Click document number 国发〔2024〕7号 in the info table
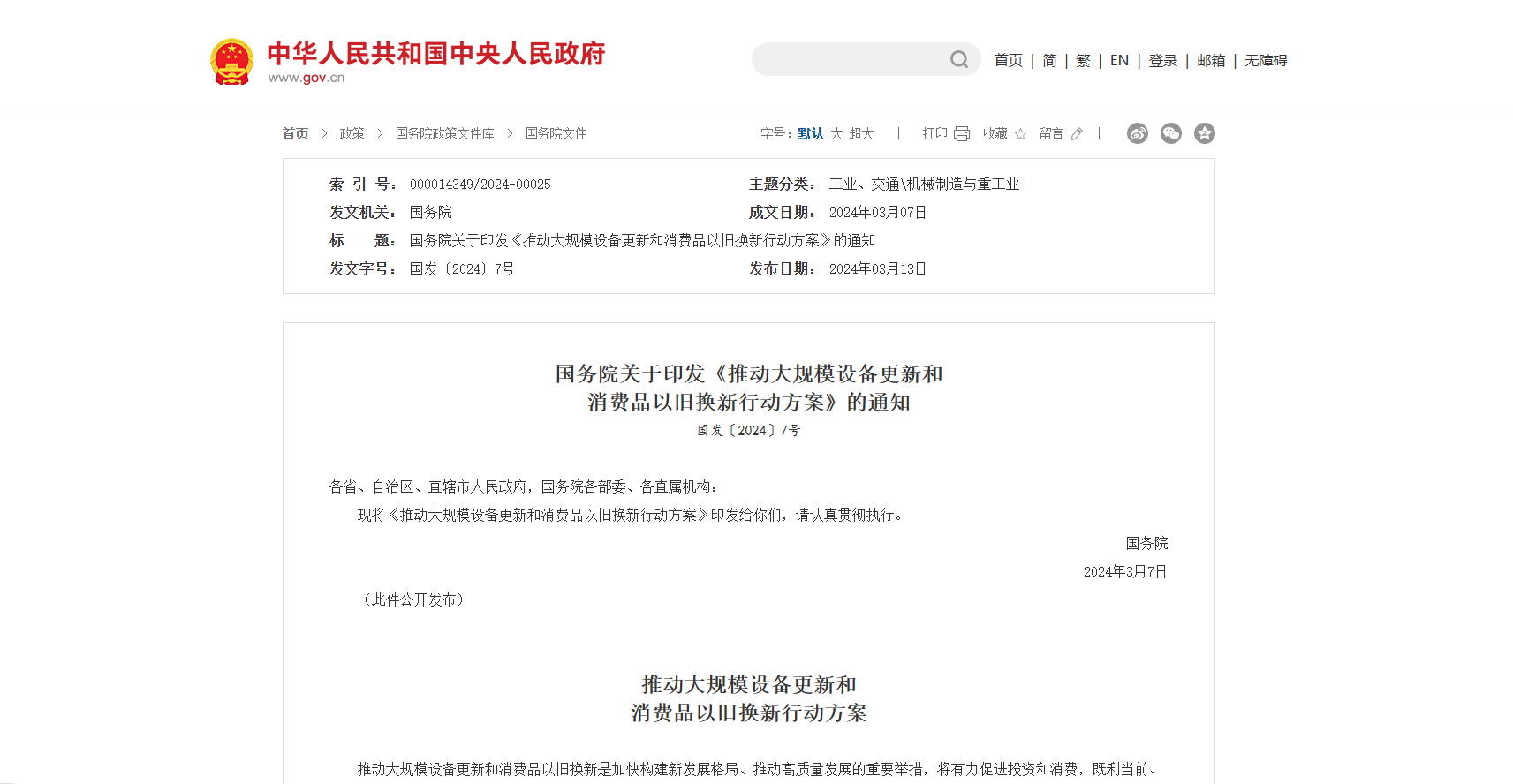Viewport: 1513px width, 784px height. pyautogui.click(x=462, y=268)
